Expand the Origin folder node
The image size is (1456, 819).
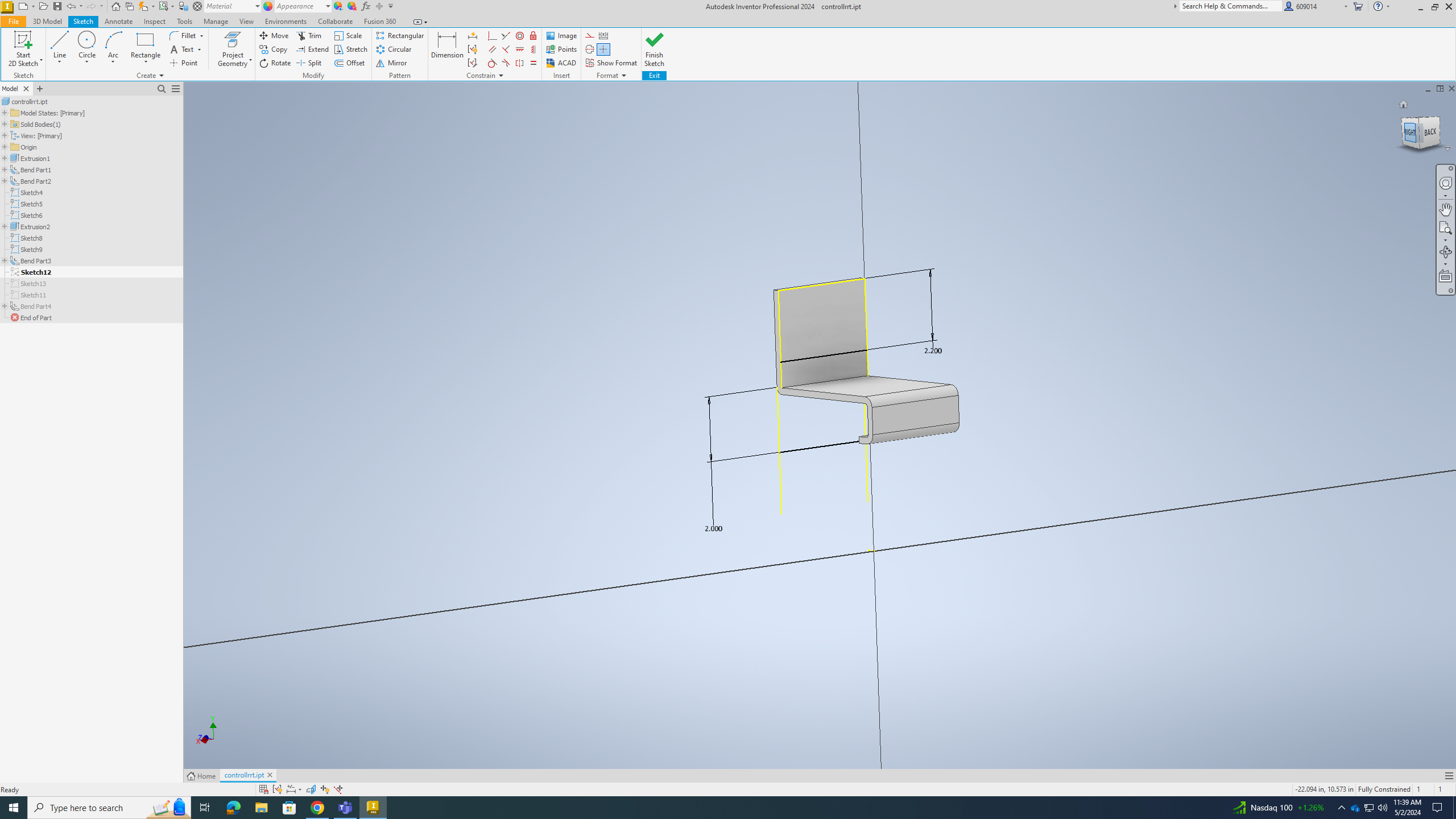point(5,147)
